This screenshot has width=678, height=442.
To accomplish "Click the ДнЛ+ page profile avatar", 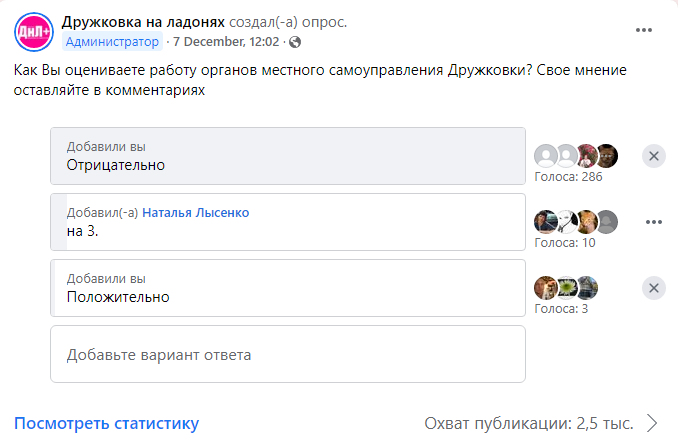I will coord(34,32).
